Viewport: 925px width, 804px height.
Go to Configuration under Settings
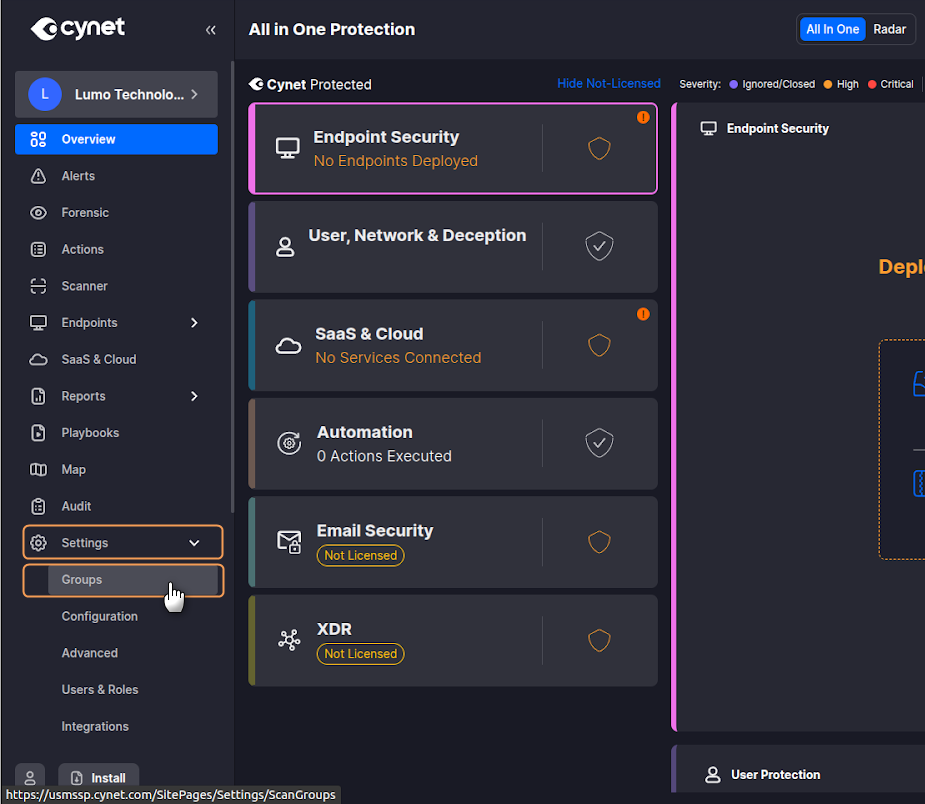tap(100, 616)
